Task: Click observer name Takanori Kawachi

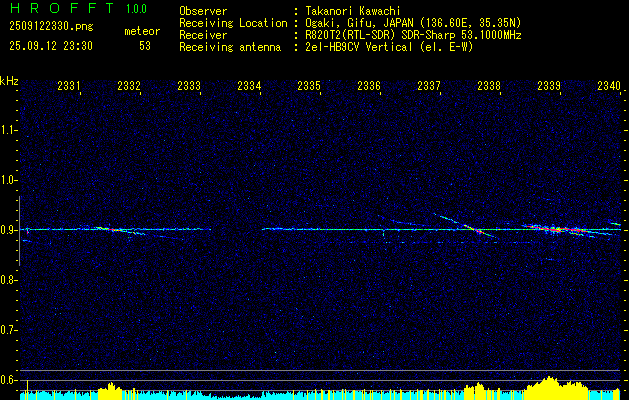Action: [x=353, y=11]
